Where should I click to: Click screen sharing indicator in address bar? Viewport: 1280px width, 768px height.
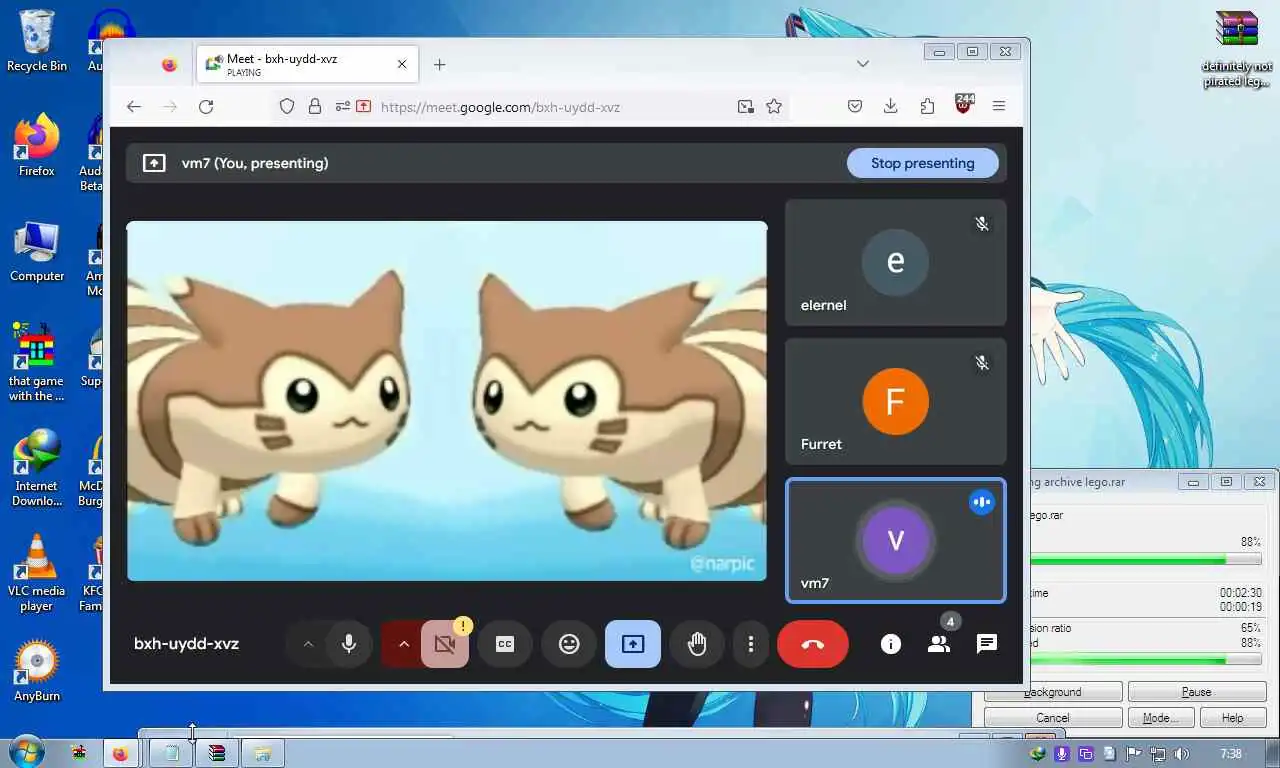click(363, 107)
